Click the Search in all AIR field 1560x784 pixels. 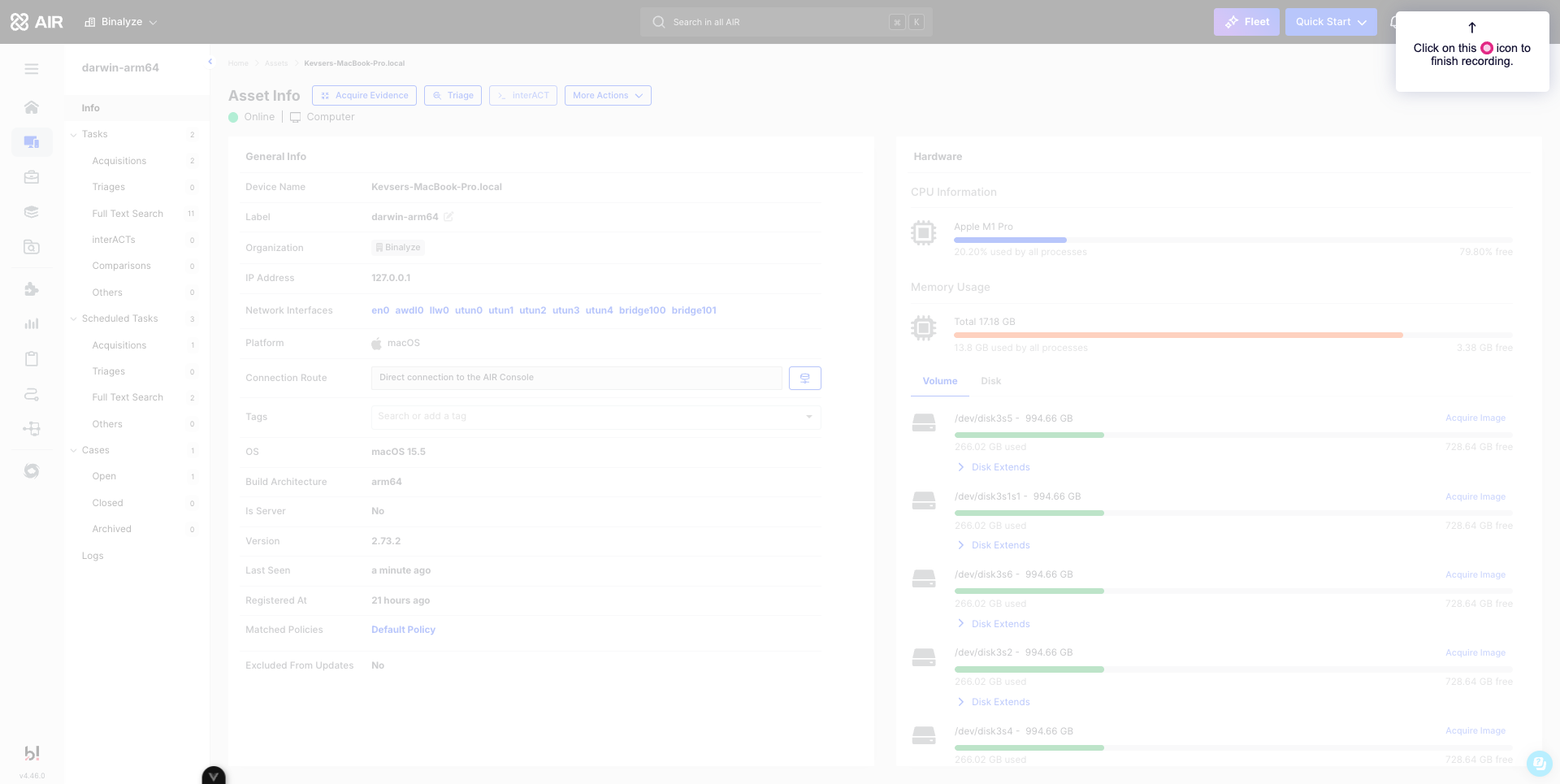772,22
